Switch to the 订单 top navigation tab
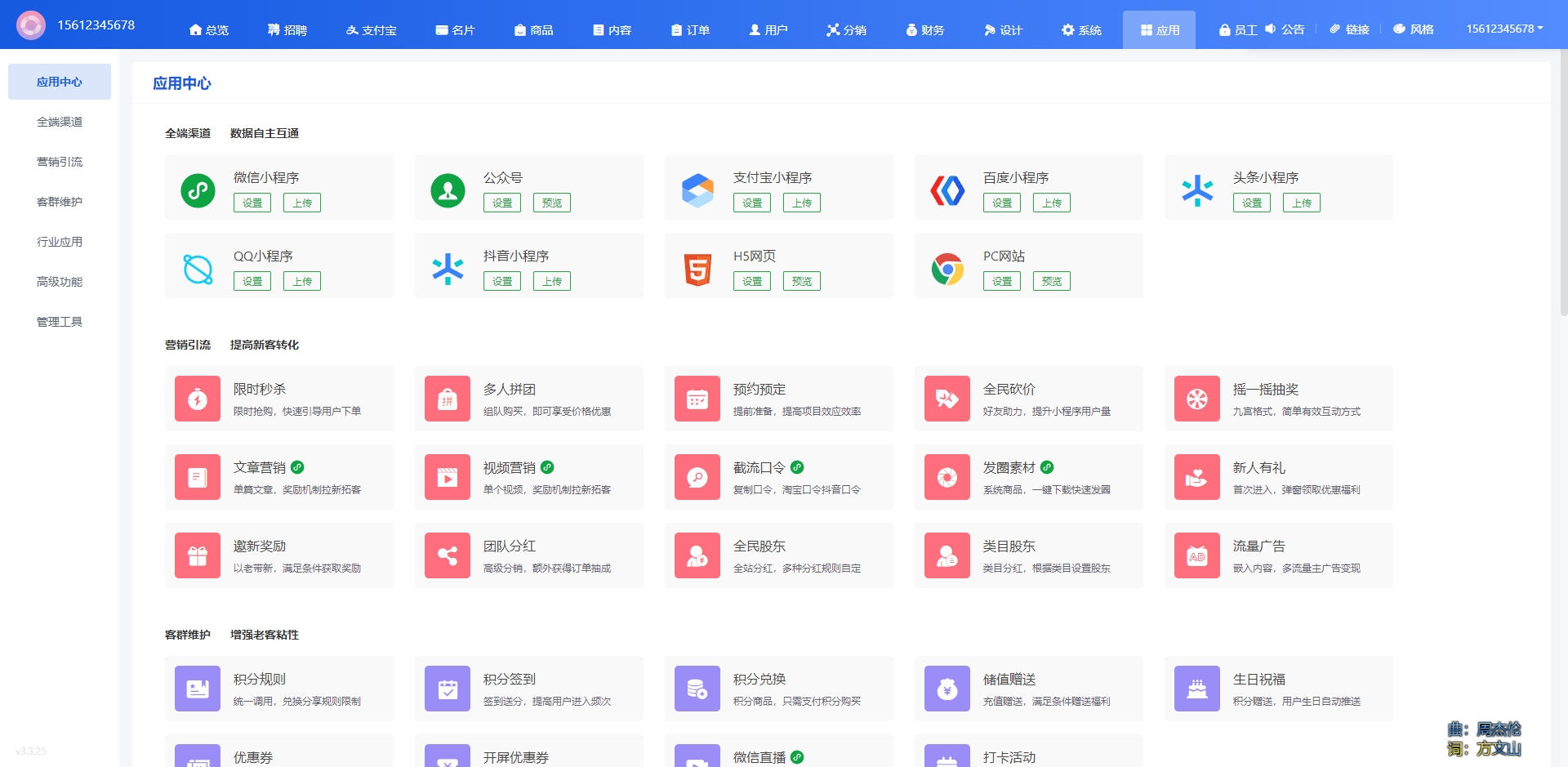 690,30
